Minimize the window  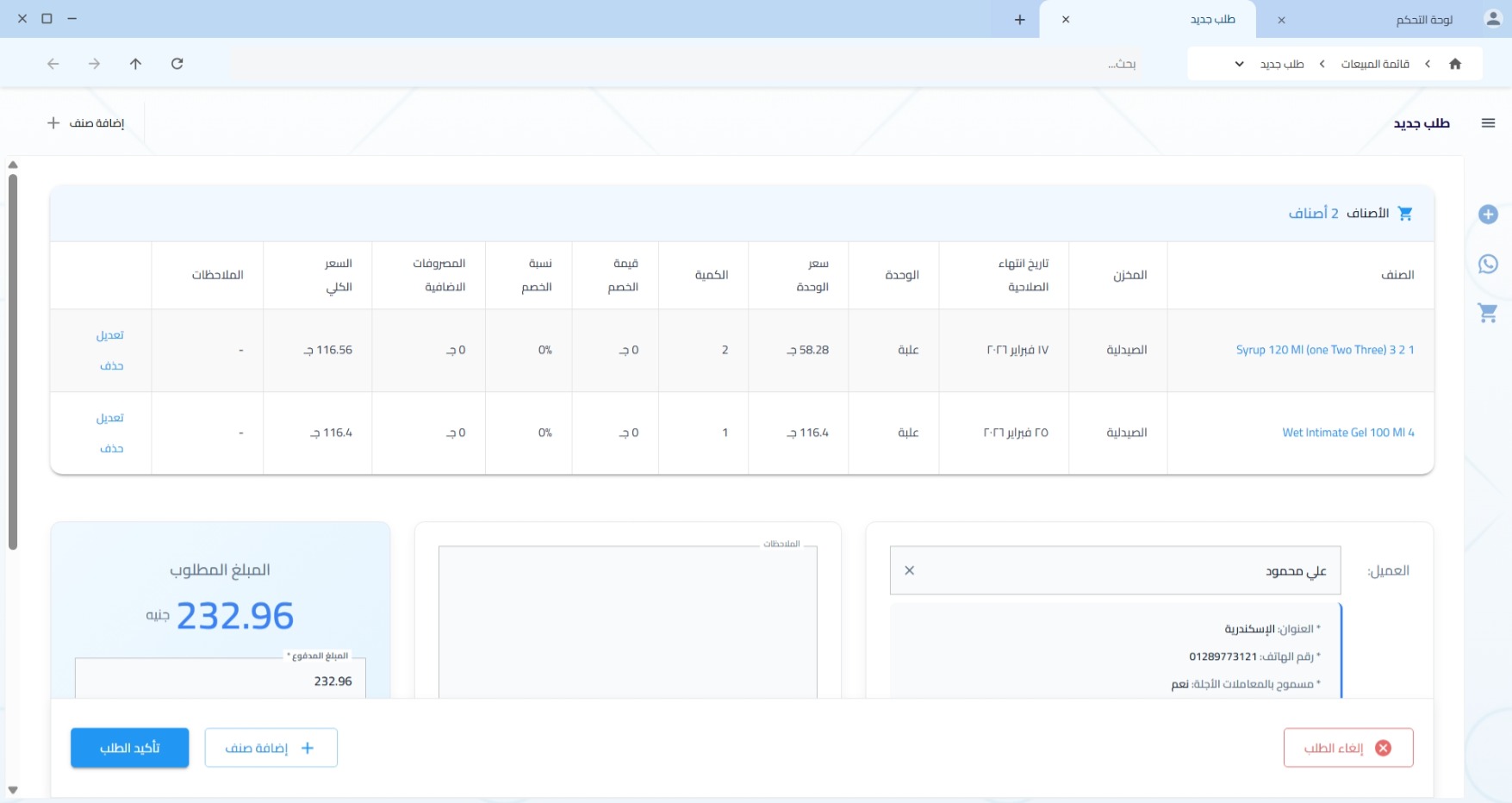(72, 19)
